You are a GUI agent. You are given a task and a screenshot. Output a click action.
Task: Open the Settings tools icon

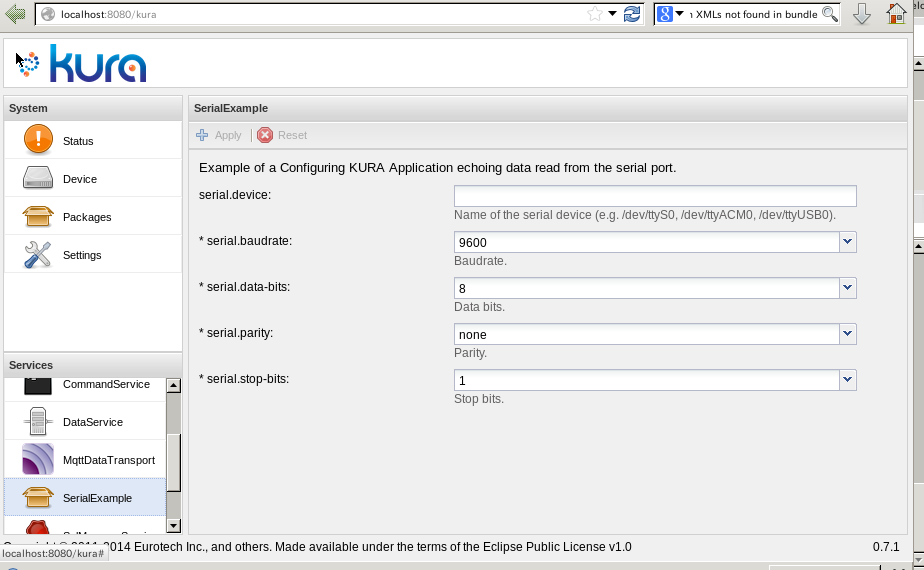tap(38, 255)
